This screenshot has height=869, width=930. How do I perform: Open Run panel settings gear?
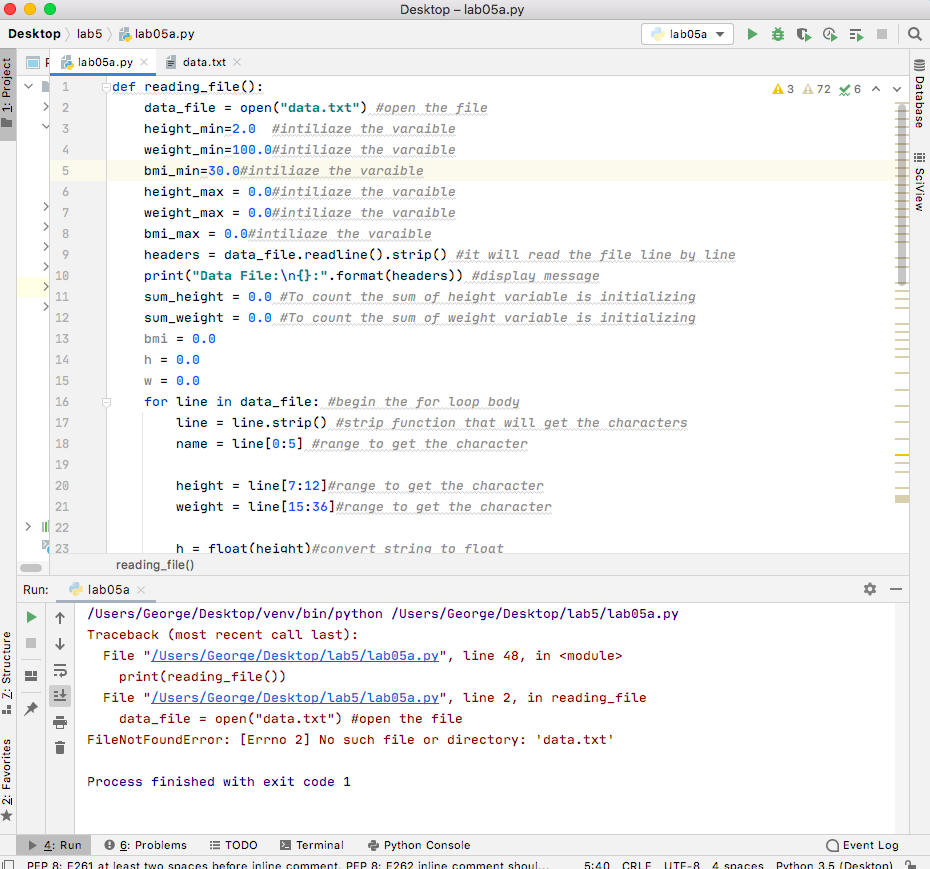pyautogui.click(x=869, y=590)
